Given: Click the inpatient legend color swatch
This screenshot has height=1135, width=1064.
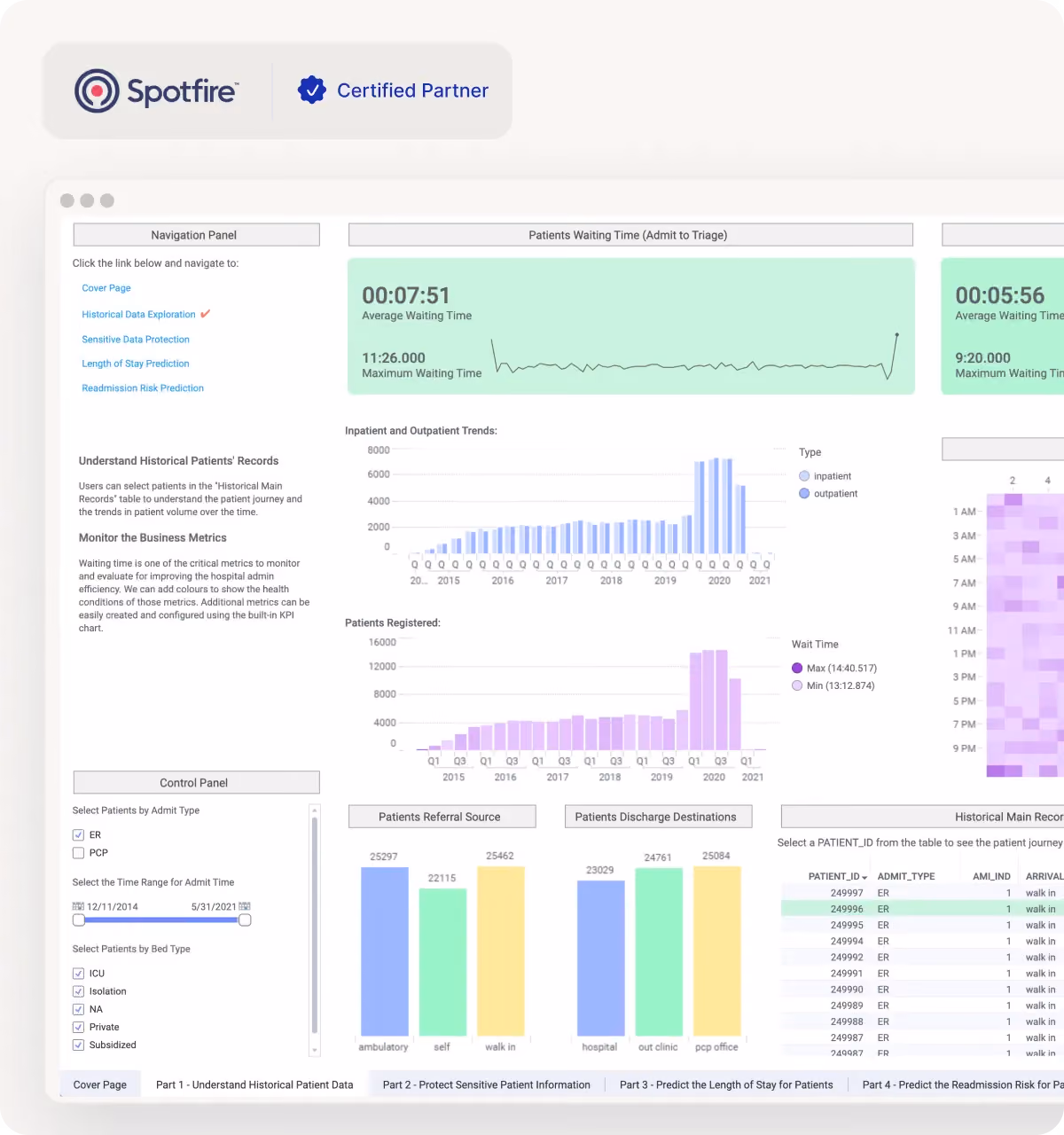Looking at the screenshot, I should [804, 476].
